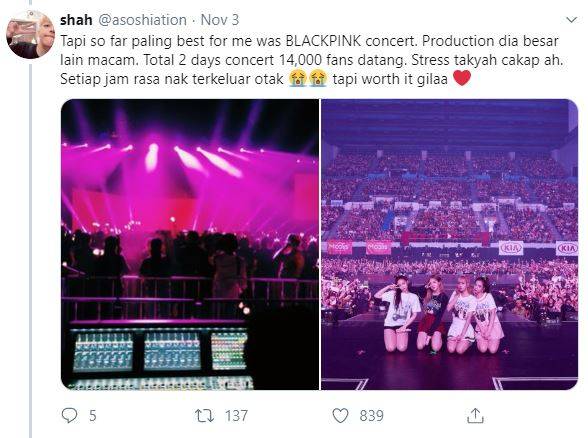
Task: Click the reply speech bubble icon
Action: coord(69,416)
